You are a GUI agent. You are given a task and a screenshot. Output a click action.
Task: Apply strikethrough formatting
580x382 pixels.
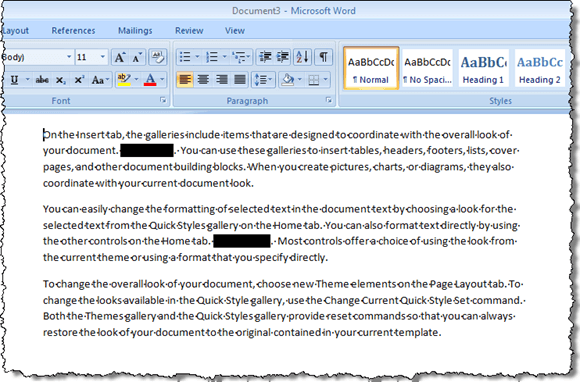(x=42, y=80)
